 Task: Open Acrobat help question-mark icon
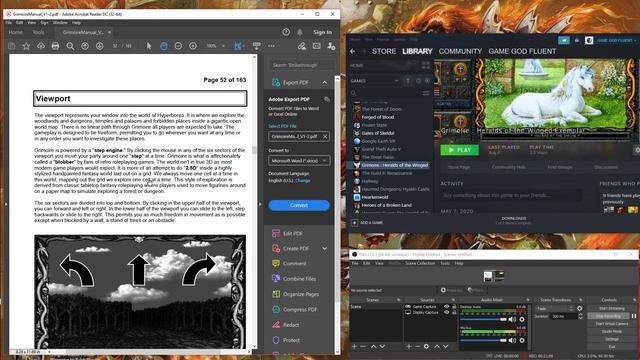pos(286,32)
